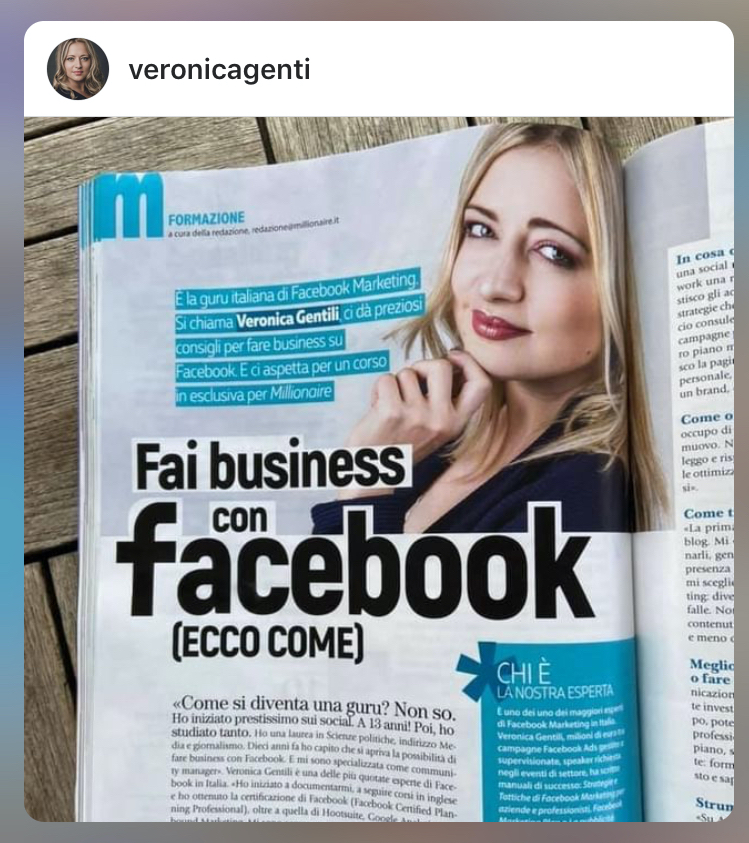The height and width of the screenshot is (843, 749).
Task: Select the FORMAZIONE section label
Action: pos(206,219)
